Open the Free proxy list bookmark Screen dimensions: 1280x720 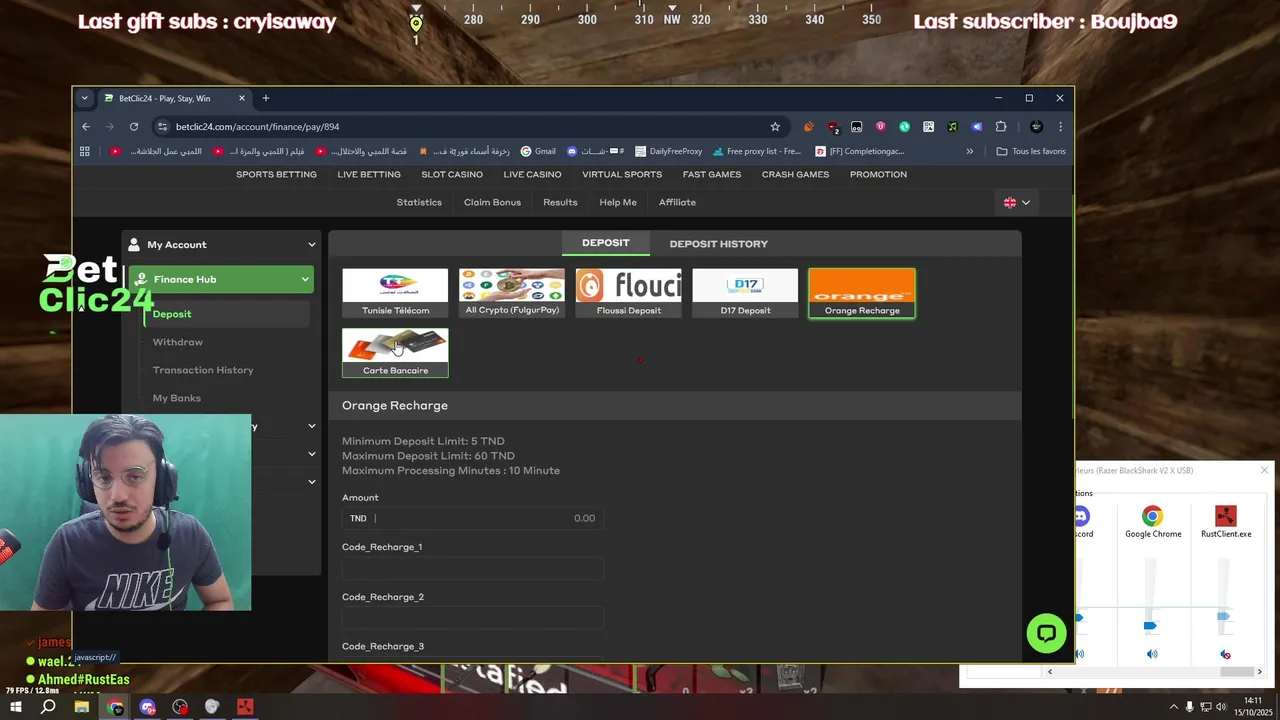pos(756,151)
